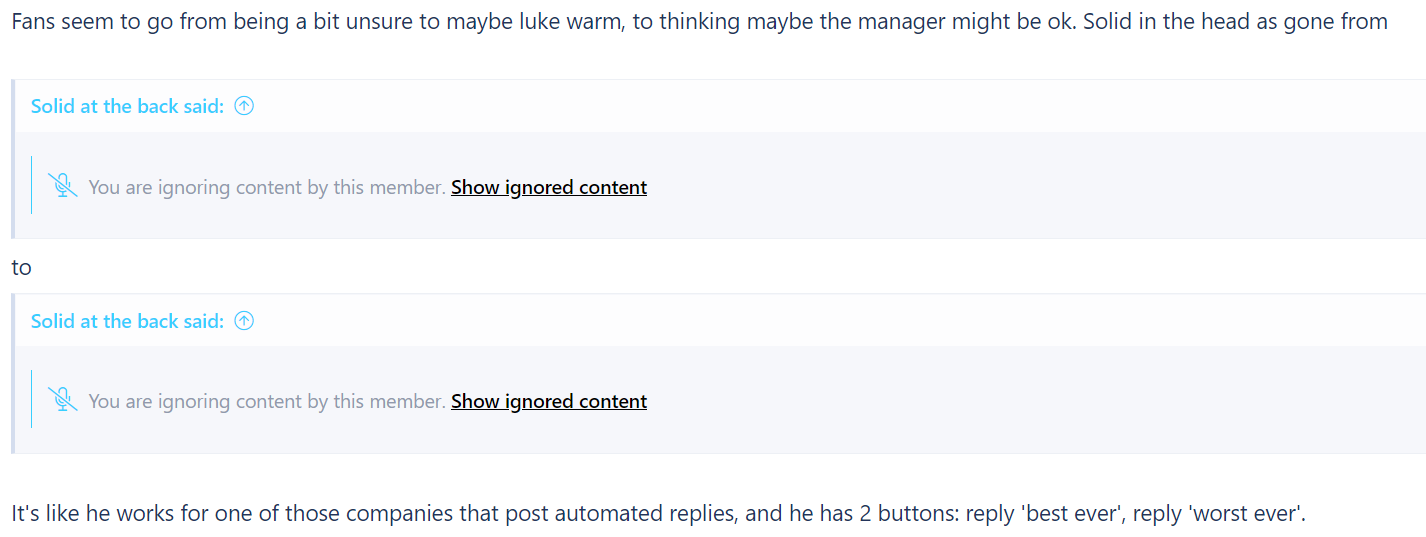Viewport: 1426px width, 537px height.
Task: Click the muted microphone icon in the first quote
Action: [x=63, y=186]
